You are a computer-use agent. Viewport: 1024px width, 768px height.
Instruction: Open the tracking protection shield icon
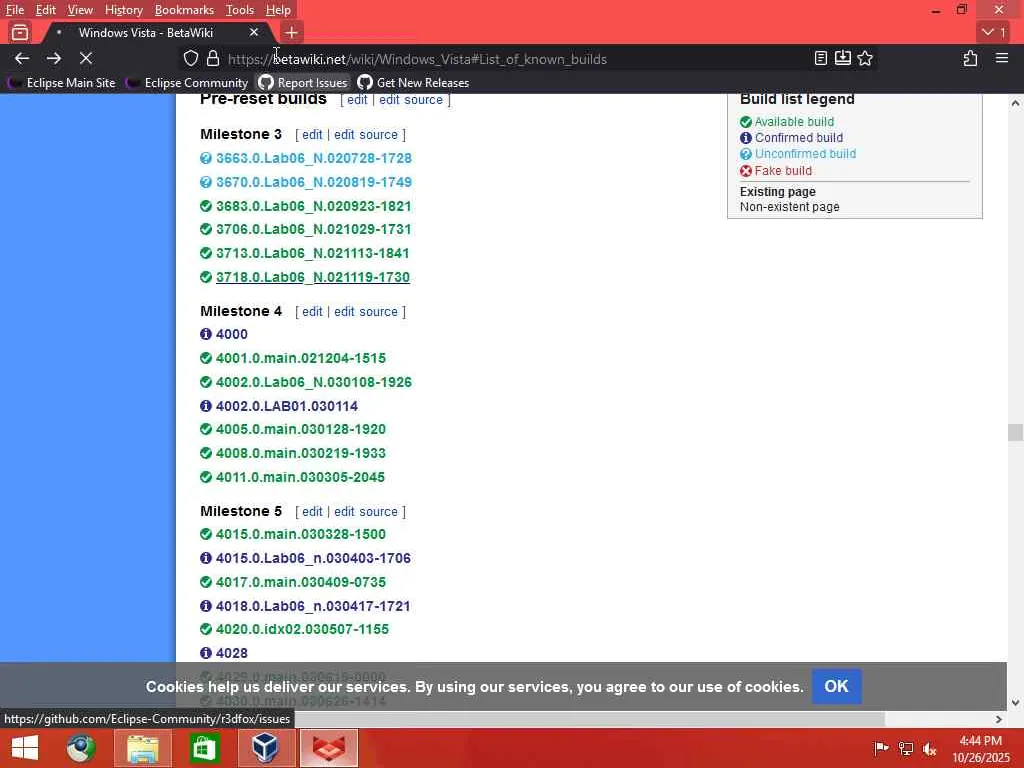pyautogui.click(x=191, y=59)
